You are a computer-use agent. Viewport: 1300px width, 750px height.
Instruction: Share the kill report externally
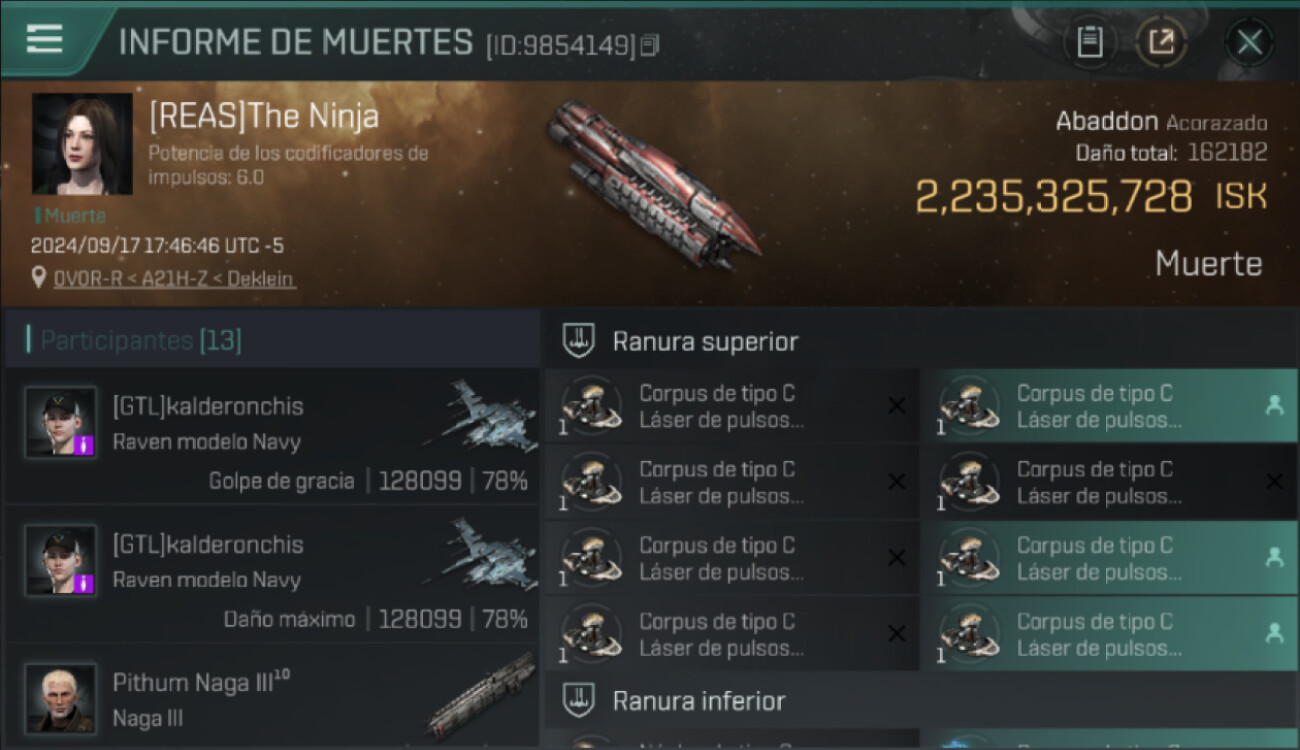[1162, 42]
